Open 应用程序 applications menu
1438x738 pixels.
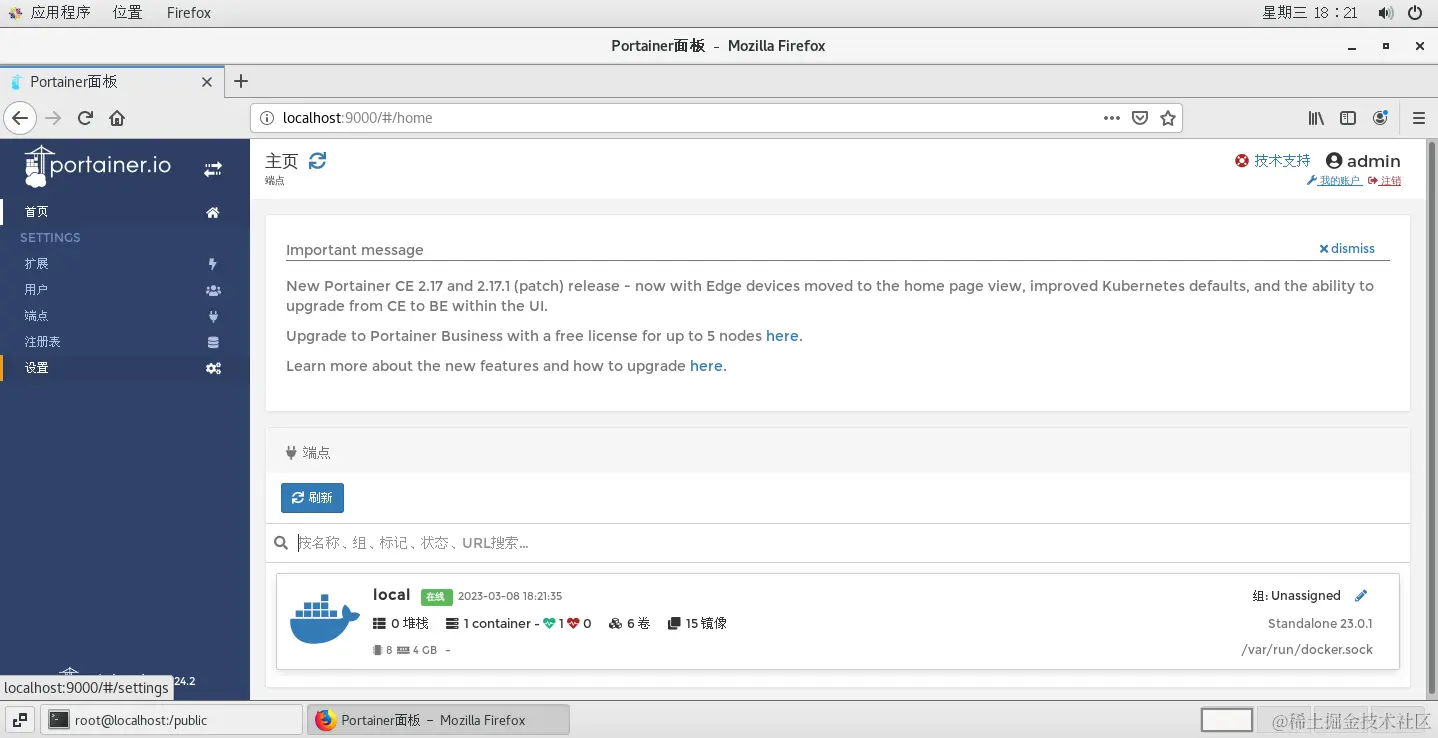tap(50, 13)
